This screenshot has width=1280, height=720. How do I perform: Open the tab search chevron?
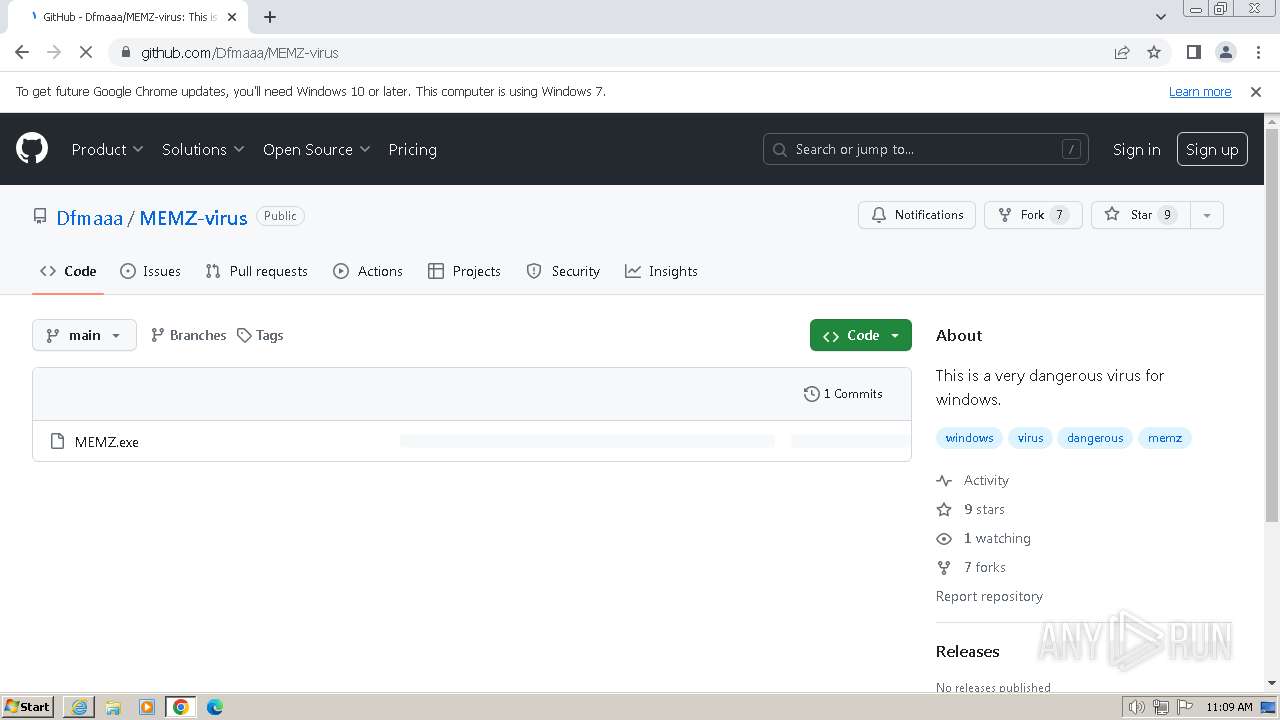(1160, 16)
